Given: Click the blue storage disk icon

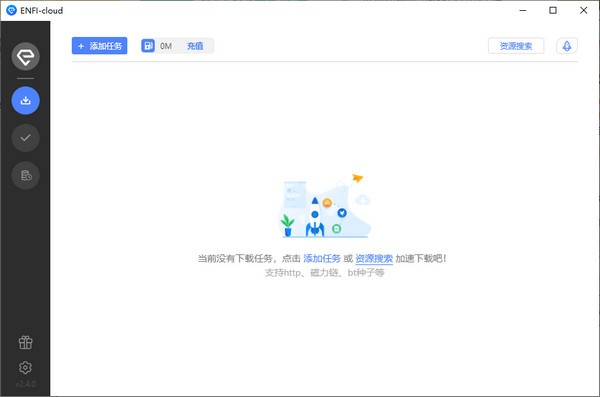Looking at the screenshot, I should (148, 46).
